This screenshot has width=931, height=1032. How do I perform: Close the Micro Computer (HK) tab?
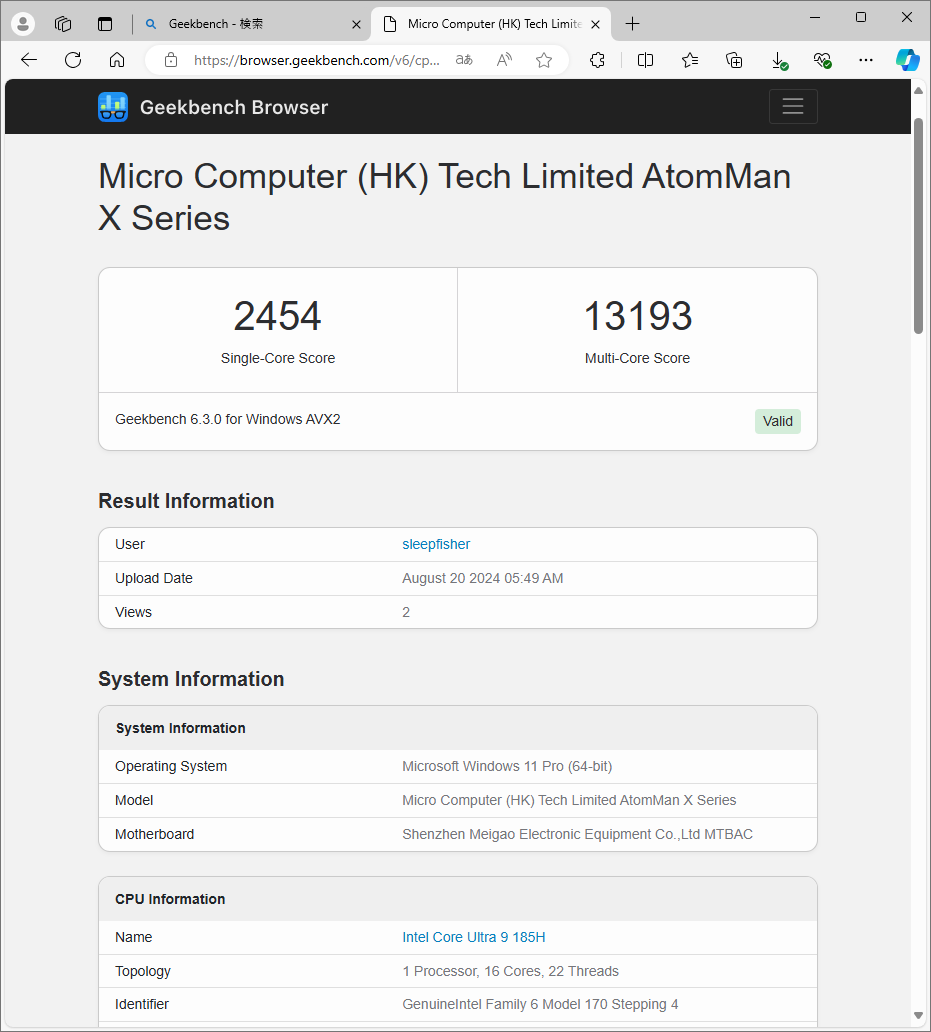tap(595, 24)
